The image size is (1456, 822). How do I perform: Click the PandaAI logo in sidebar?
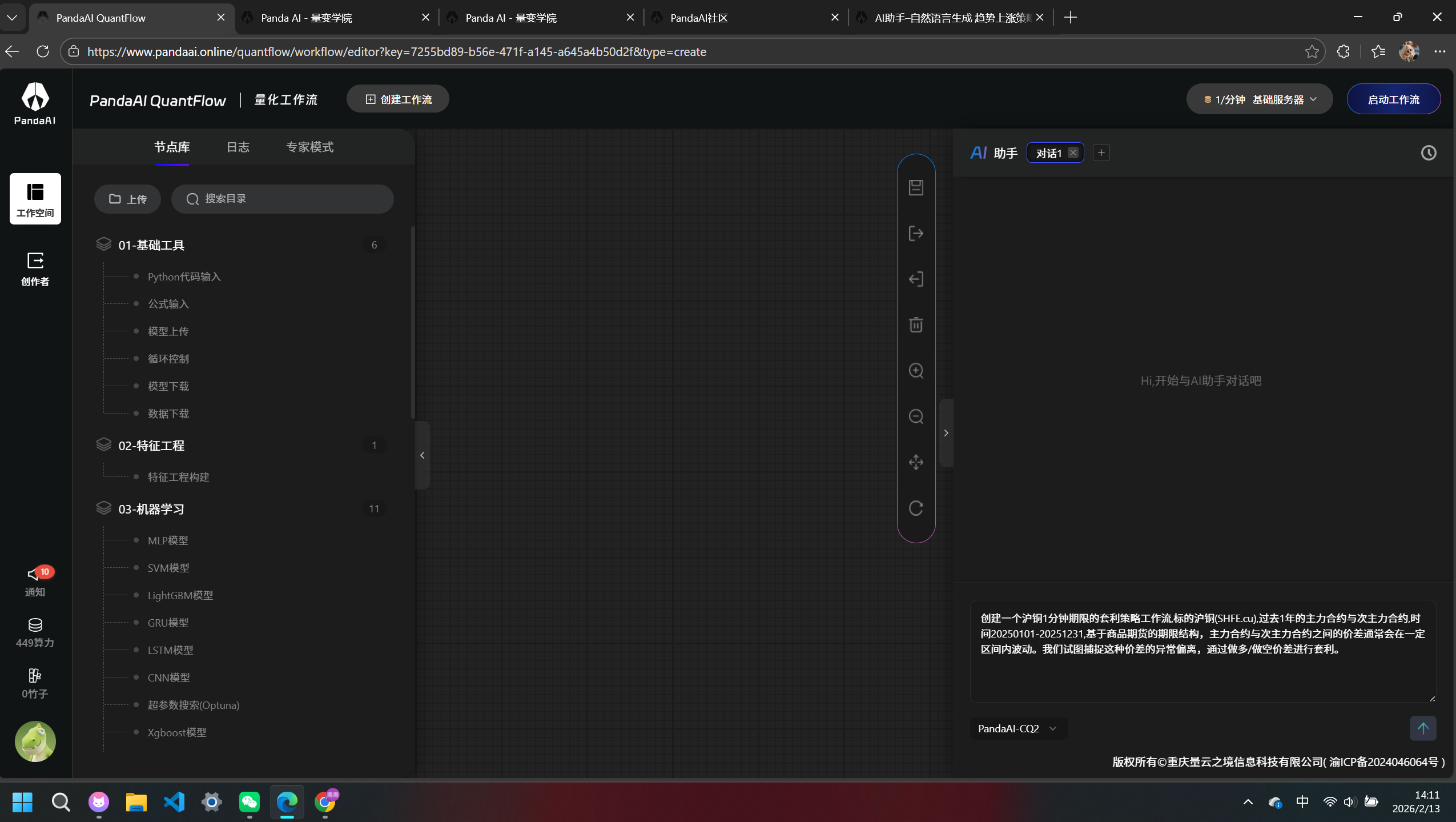pos(35,103)
